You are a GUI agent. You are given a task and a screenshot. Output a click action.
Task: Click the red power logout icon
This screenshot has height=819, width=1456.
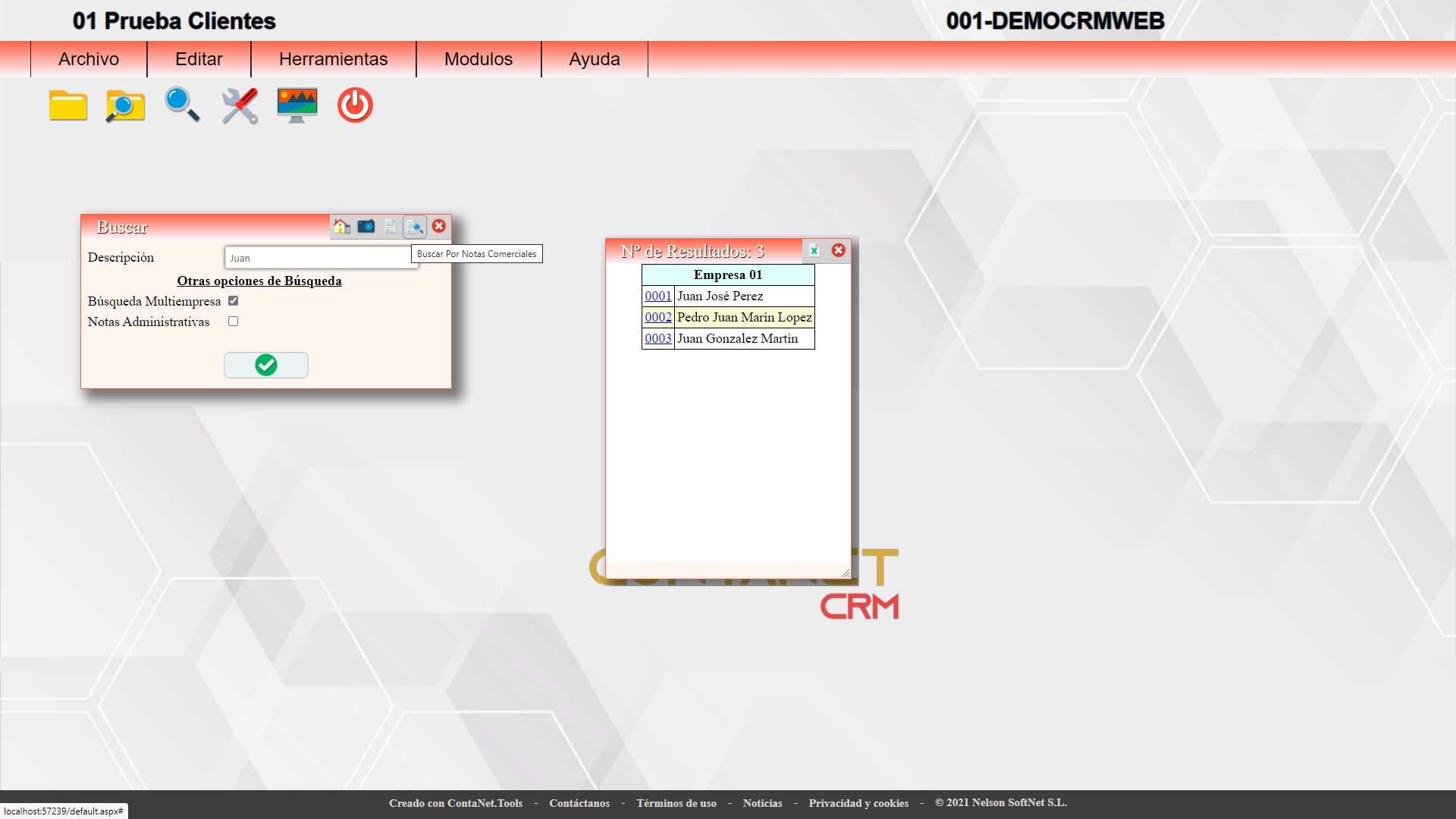click(x=355, y=105)
